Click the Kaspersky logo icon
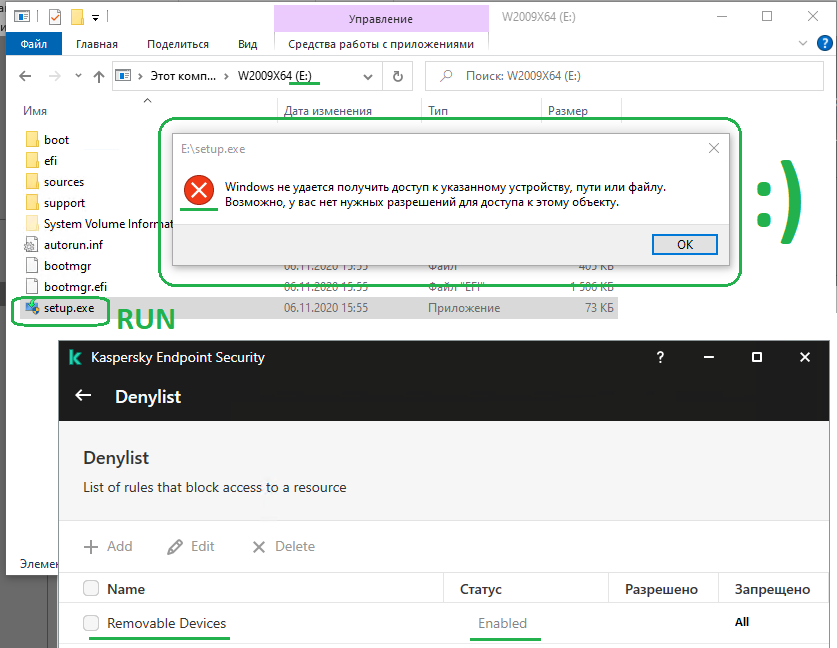This screenshot has width=837, height=648. click(75, 357)
